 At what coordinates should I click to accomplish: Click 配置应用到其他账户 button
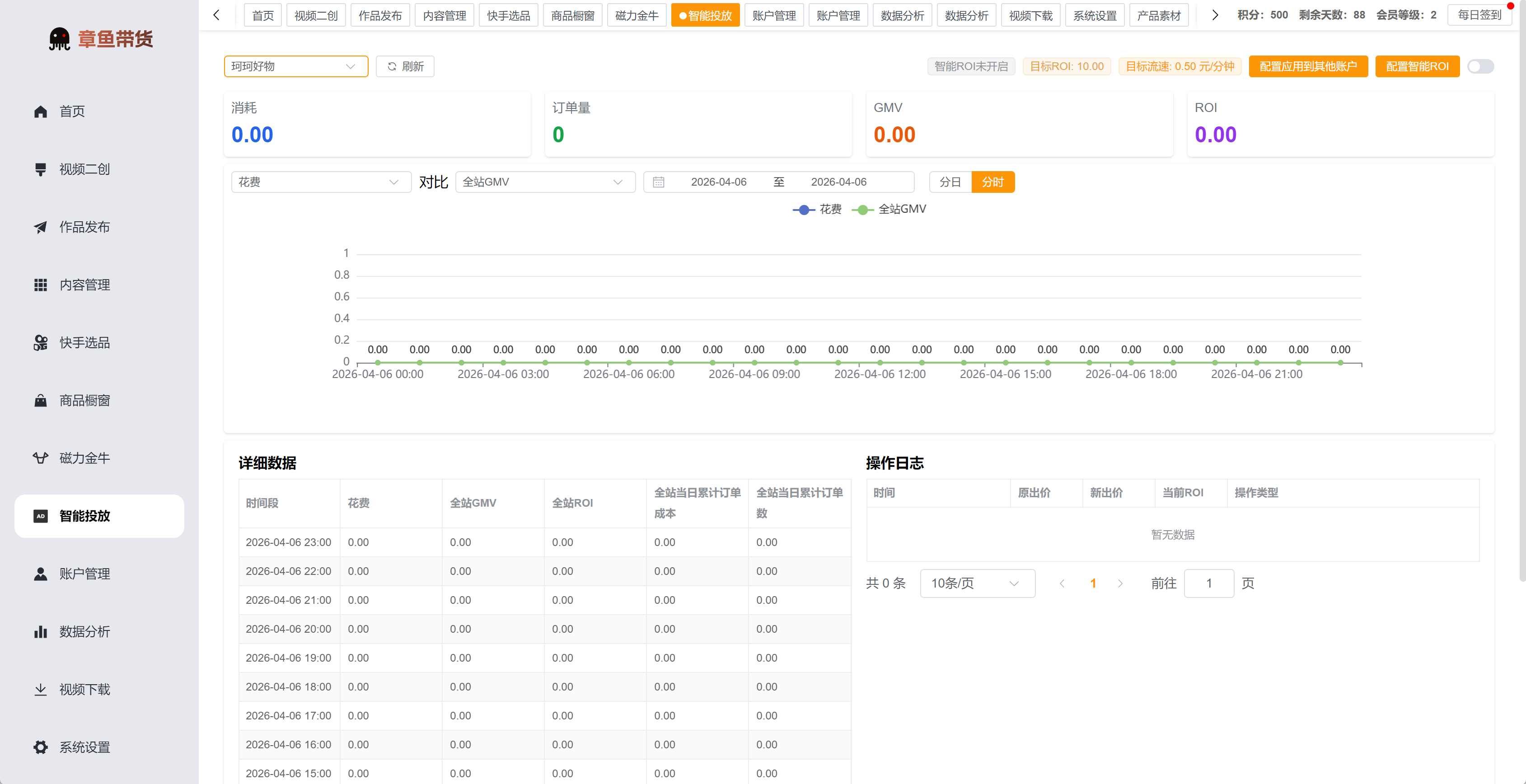coord(1308,66)
